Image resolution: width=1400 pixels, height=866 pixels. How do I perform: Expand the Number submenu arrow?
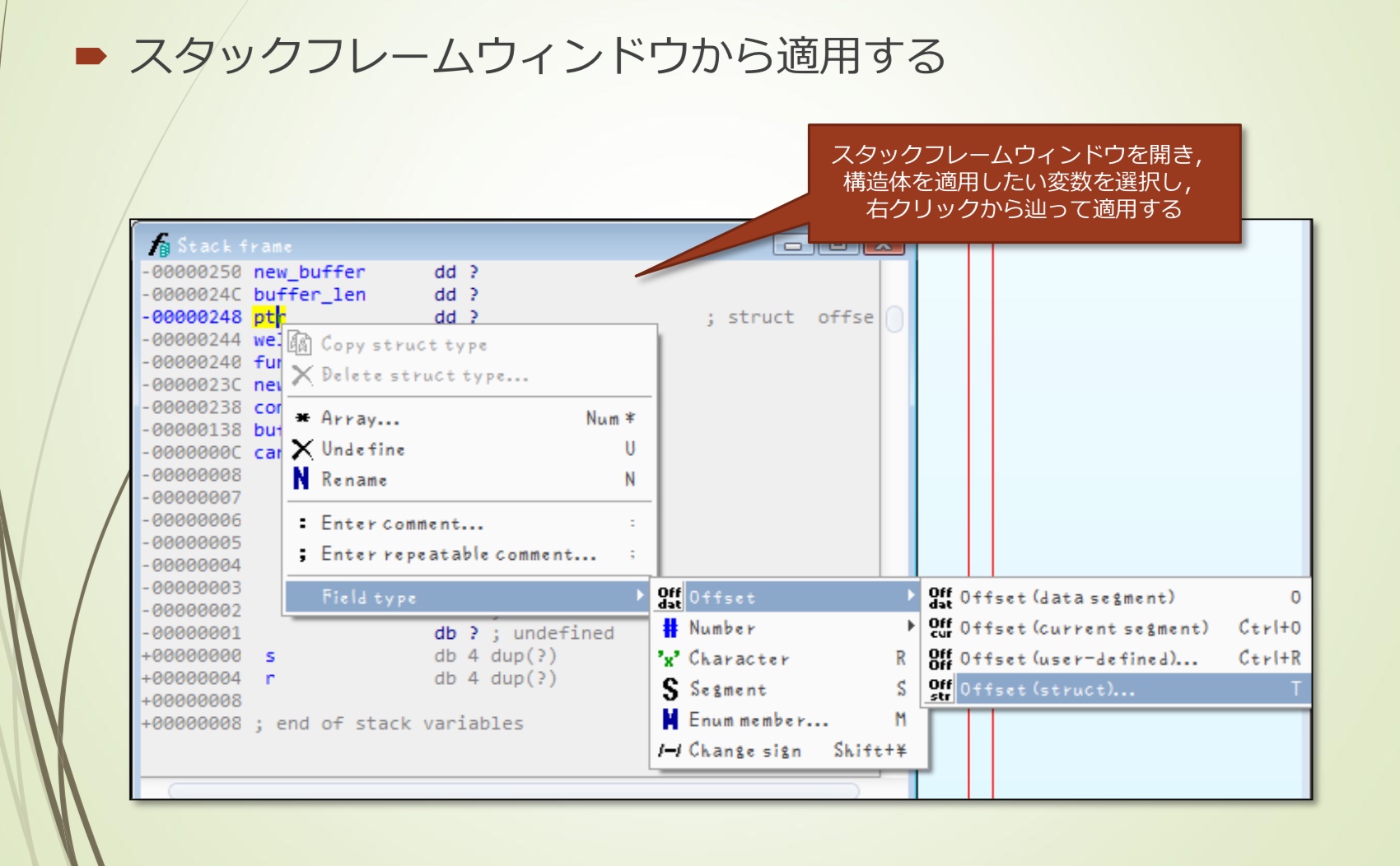click(911, 626)
